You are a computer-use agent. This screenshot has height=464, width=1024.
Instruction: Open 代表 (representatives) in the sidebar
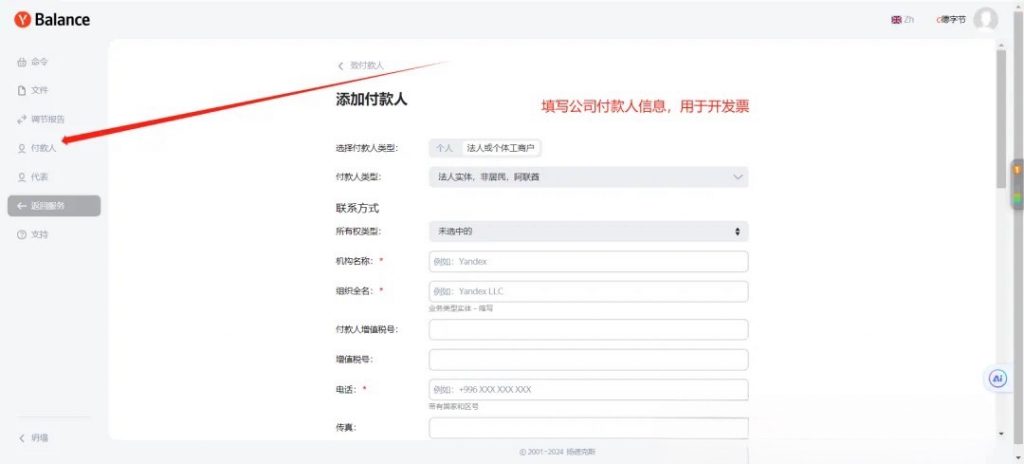click(x=39, y=177)
